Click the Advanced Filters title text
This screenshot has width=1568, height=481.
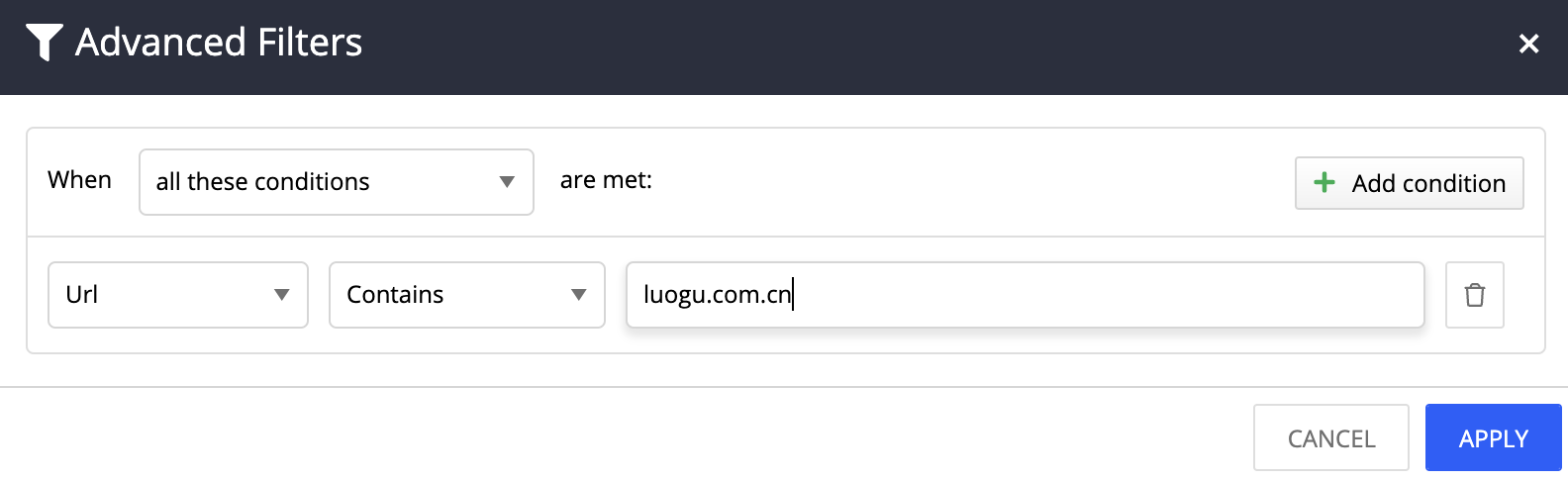pos(219,43)
